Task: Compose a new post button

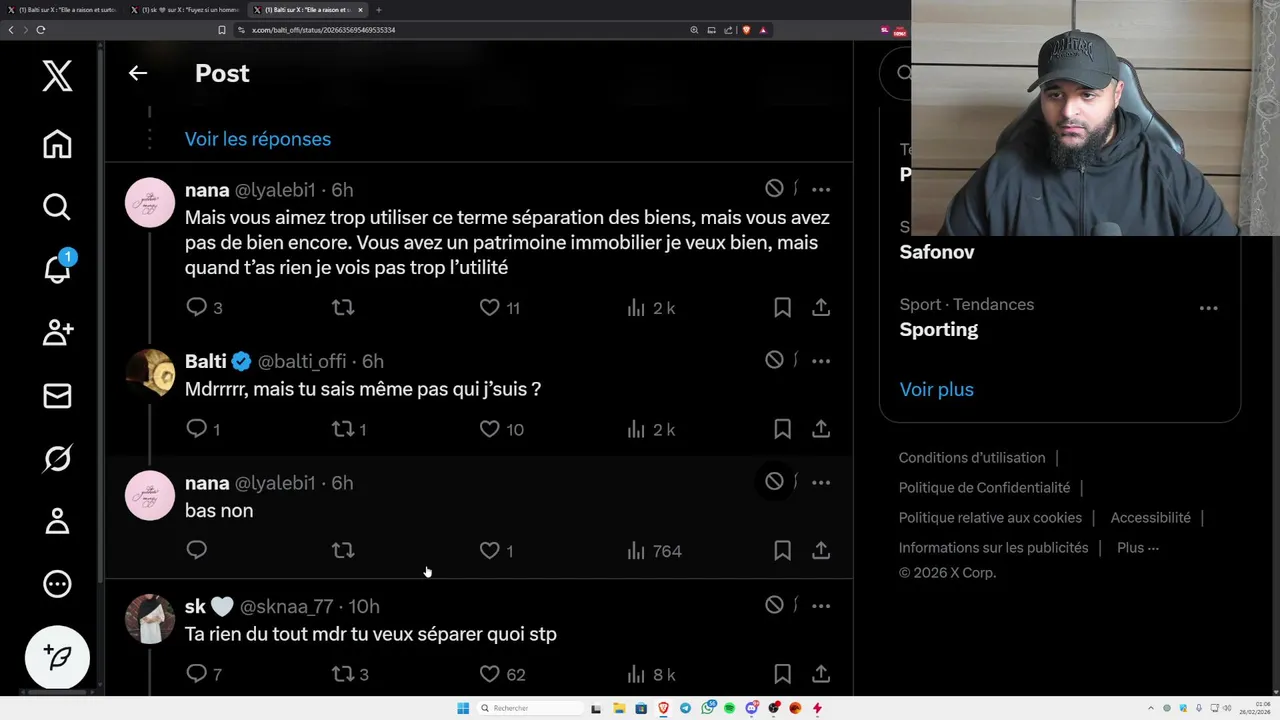Action: (x=57, y=657)
